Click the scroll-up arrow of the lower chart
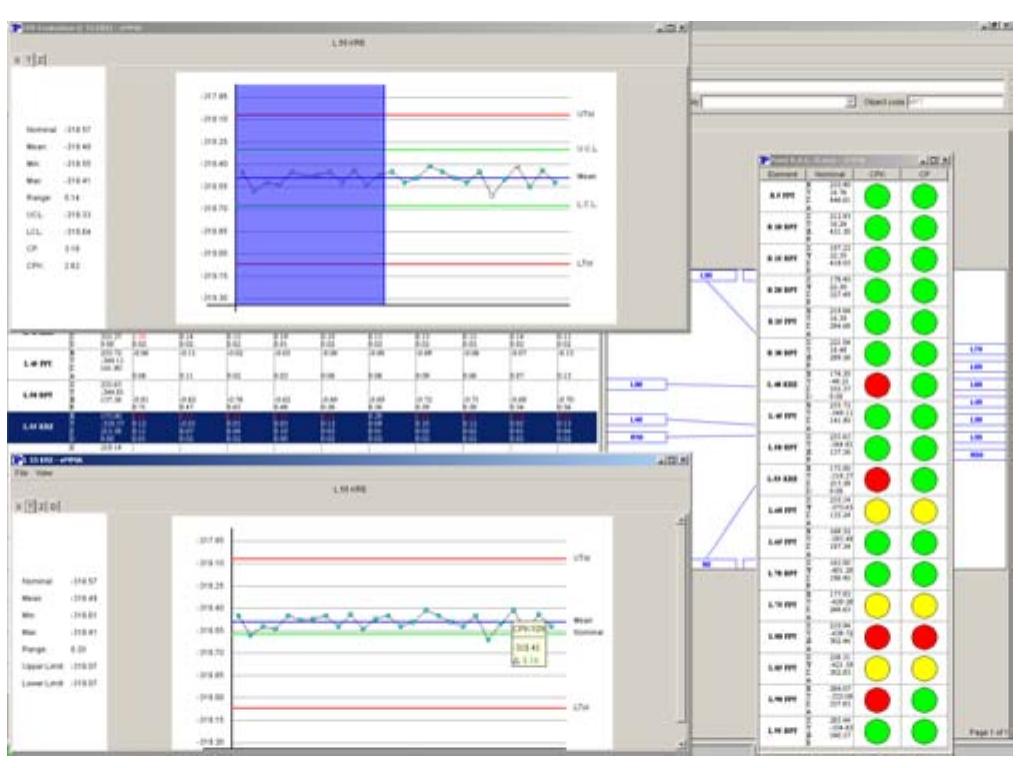This screenshot has width=1019, height=768. pos(681,521)
